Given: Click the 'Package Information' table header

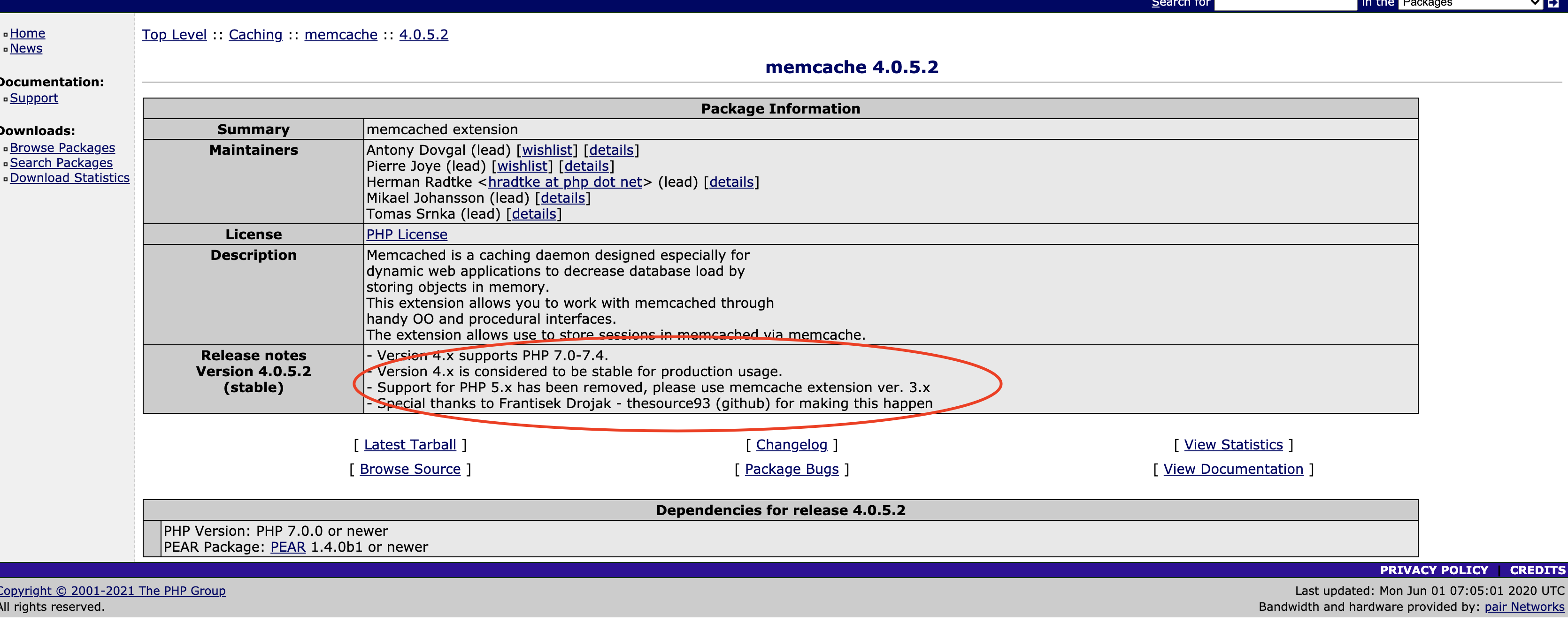Looking at the screenshot, I should [780, 109].
